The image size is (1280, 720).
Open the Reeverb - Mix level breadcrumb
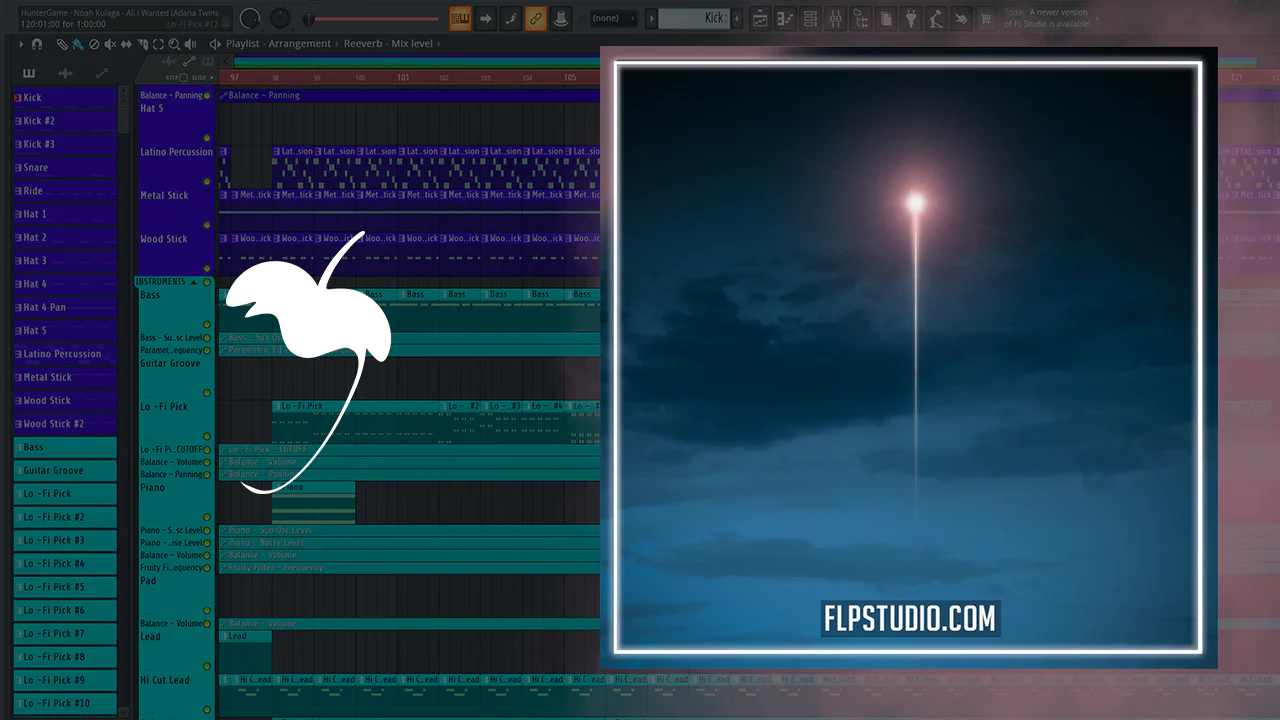(389, 44)
